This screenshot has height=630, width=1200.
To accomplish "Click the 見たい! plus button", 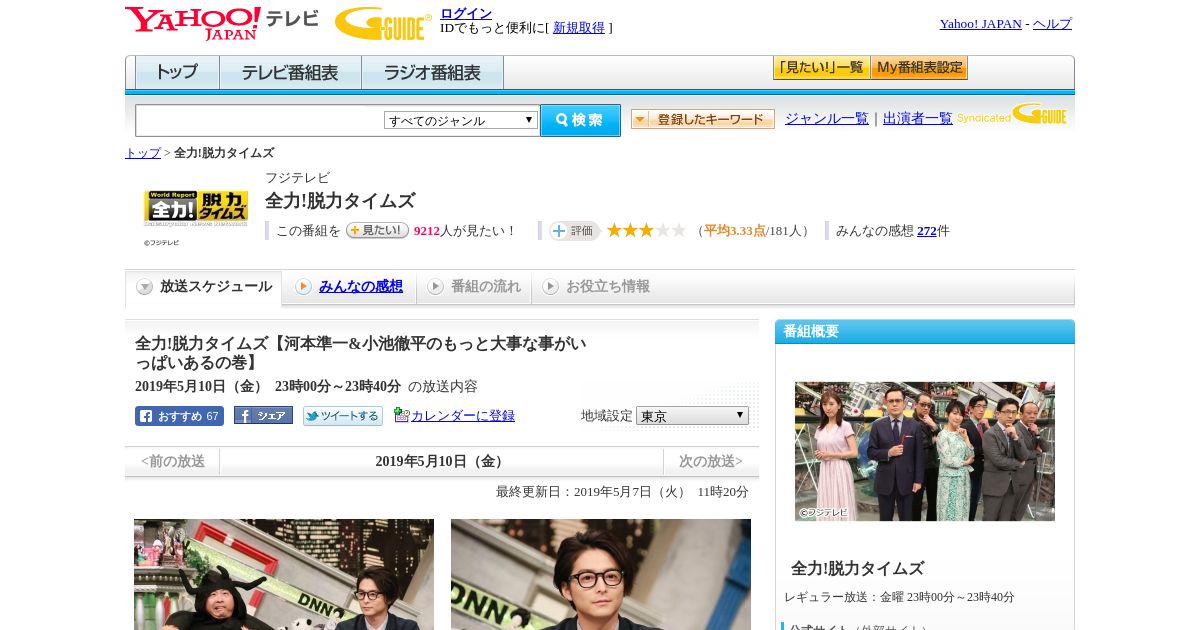I will point(377,230).
